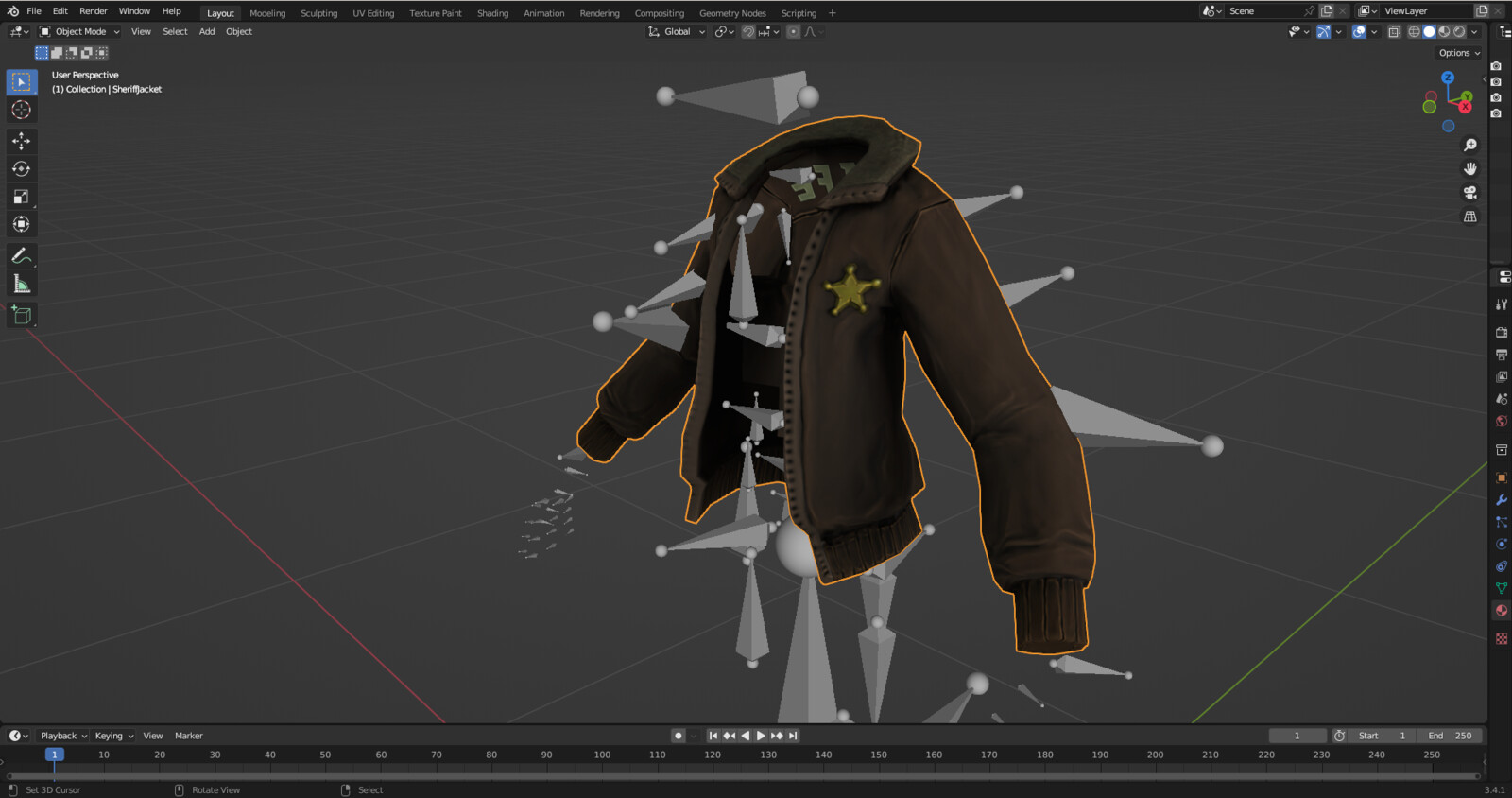Switch to the UV Editing workspace tab
This screenshot has height=798, width=1512.
(x=373, y=13)
